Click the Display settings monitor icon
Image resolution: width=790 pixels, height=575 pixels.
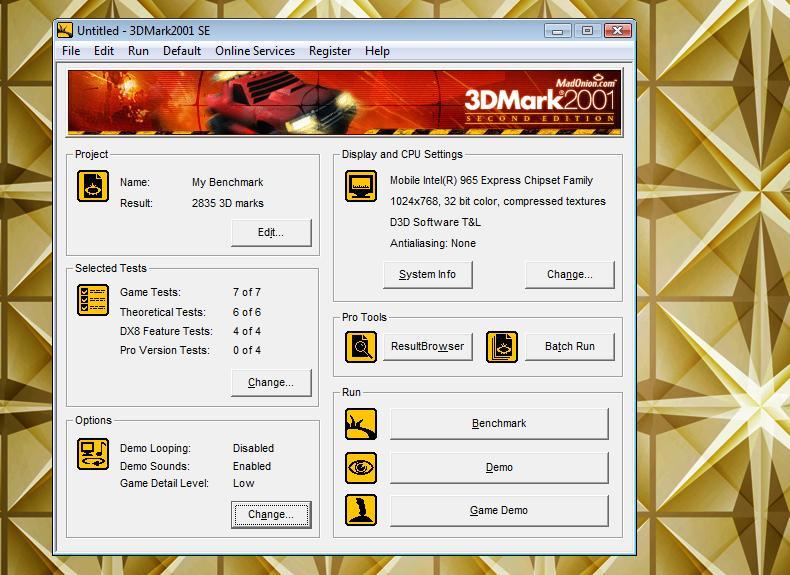click(x=361, y=186)
